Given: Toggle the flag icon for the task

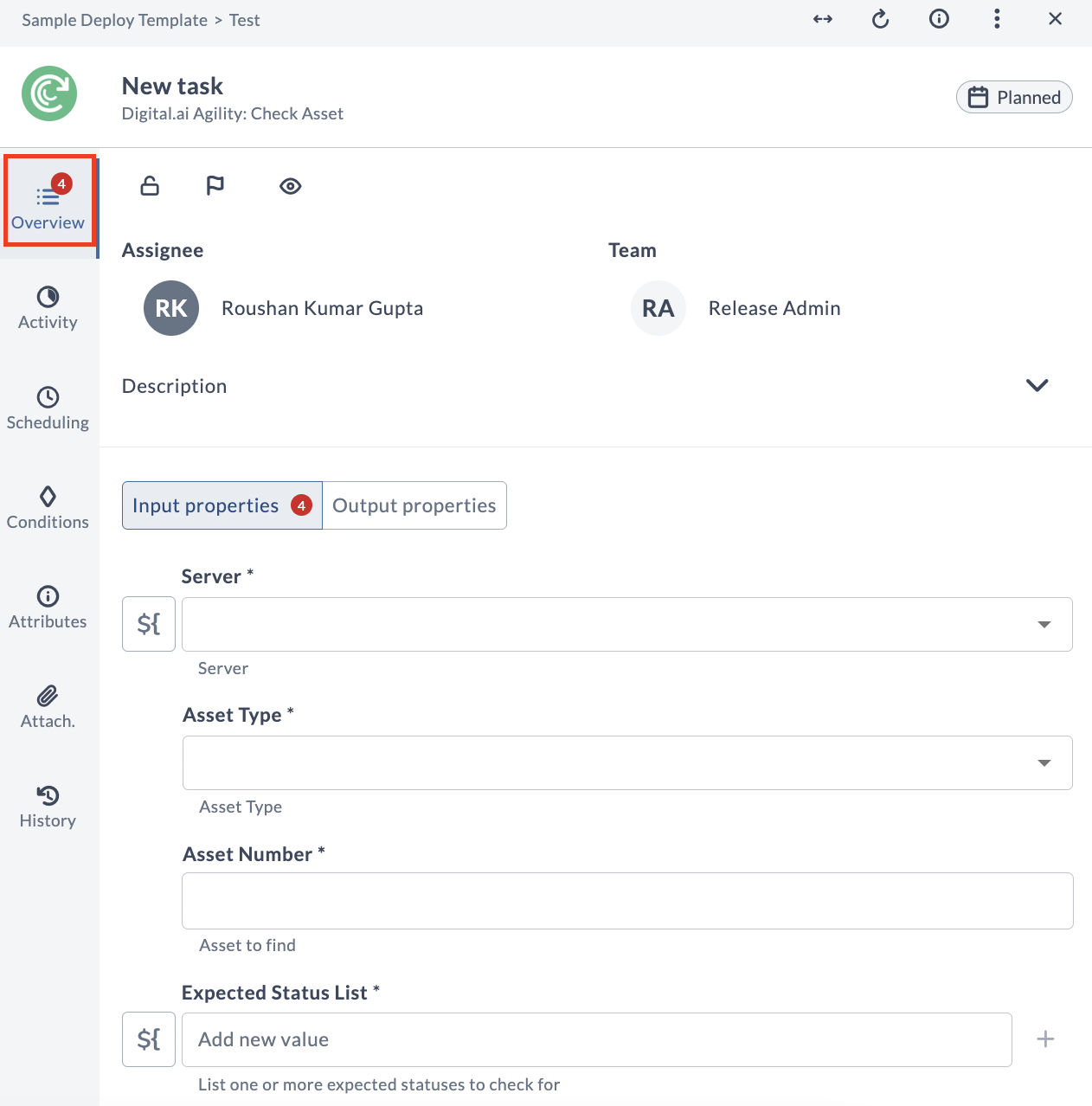Looking at the screenshot, I should click(215, 186).
